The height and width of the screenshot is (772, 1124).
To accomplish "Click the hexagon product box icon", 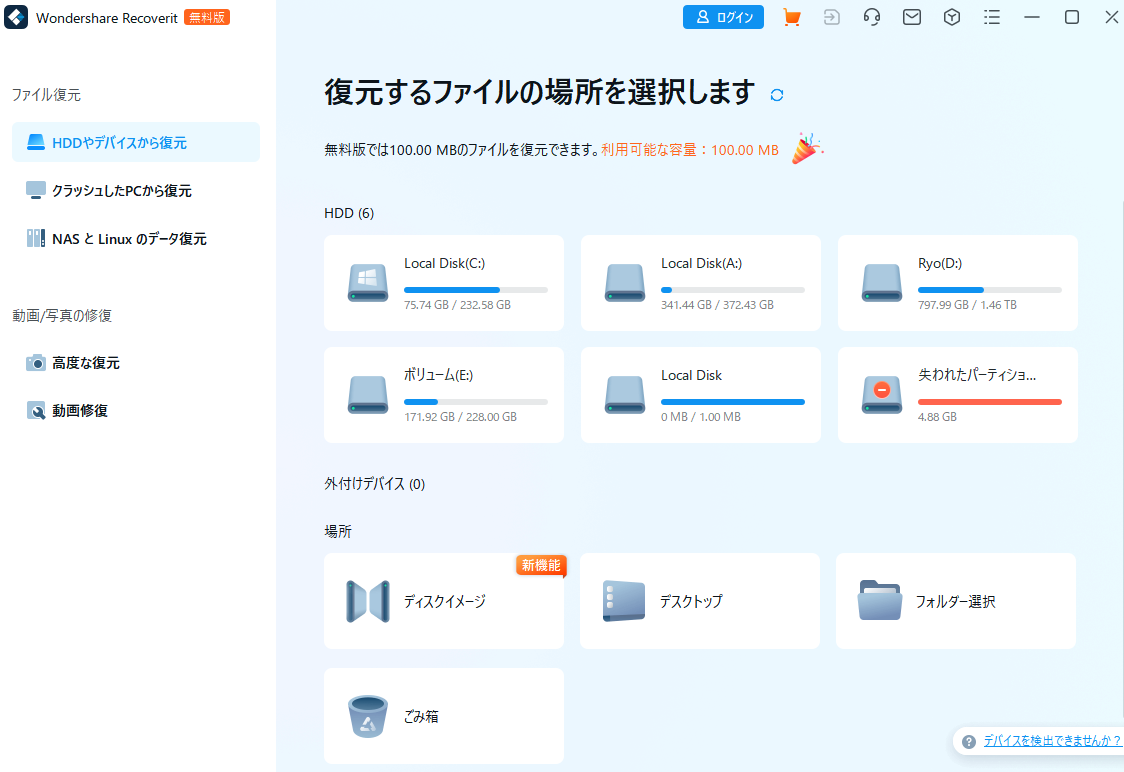I will [x=951, y=17].
